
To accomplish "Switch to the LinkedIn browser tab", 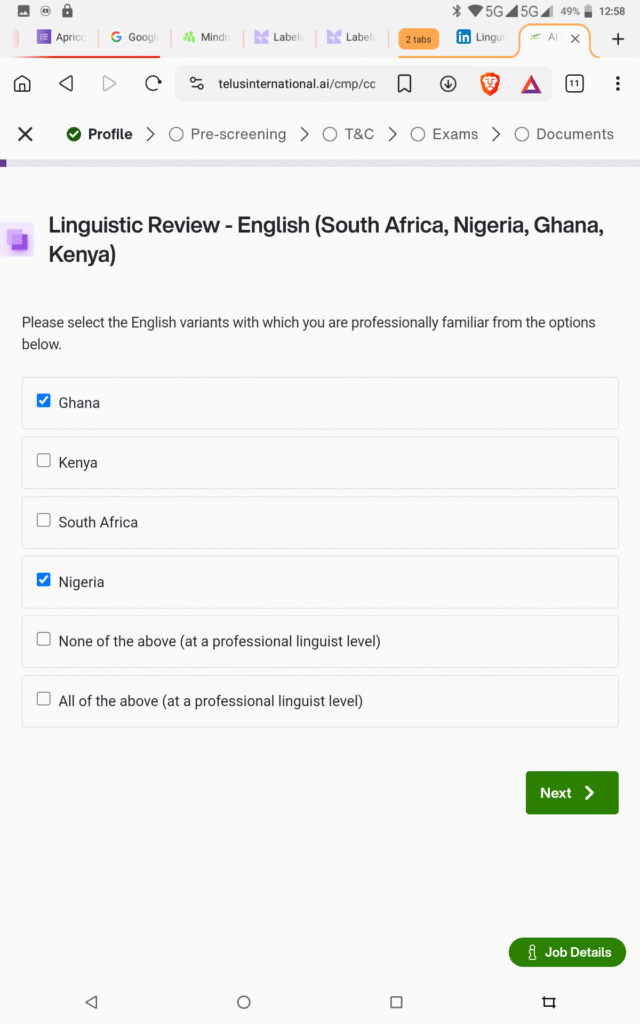I will (480, 38).
